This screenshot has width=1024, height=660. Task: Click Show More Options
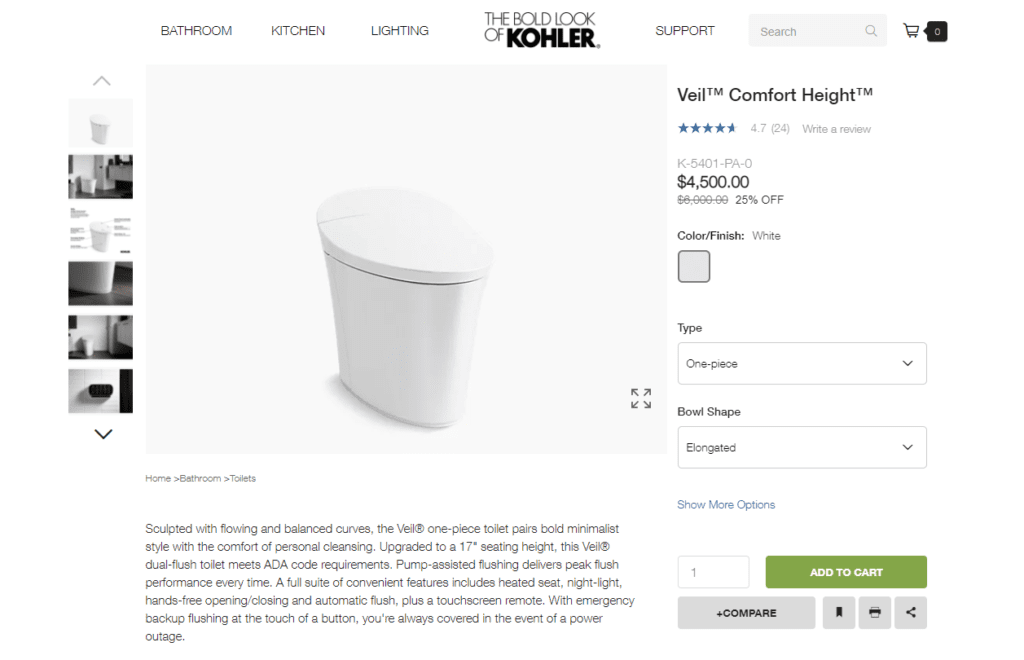[726, 504]
